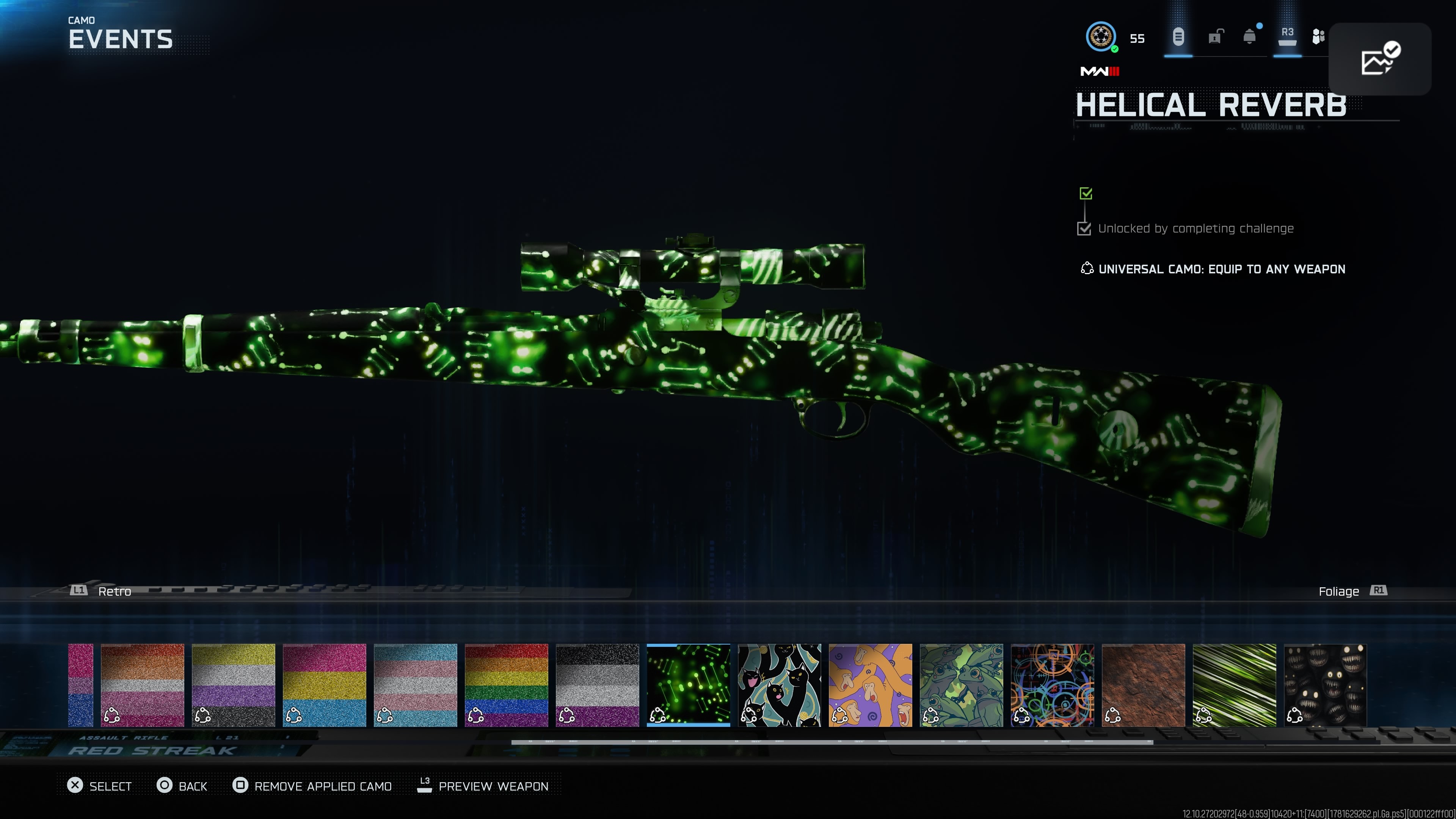Click the screenshot saved notification
Screen dimensions: 1456x819
tap(1380, 59)
